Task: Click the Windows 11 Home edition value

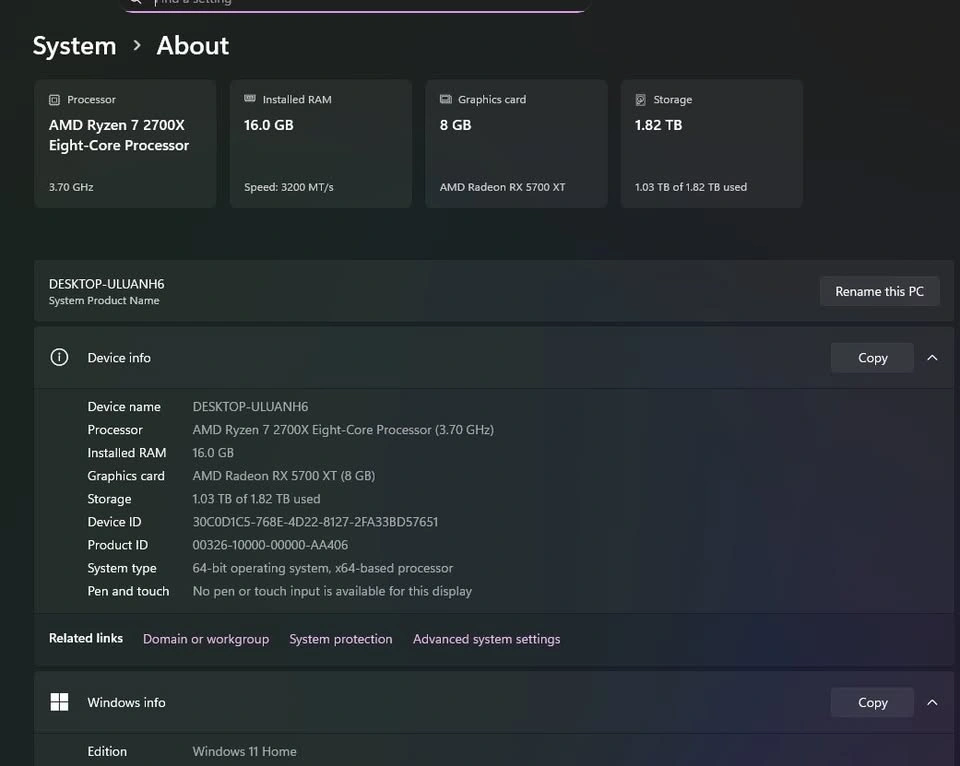Action: click(x=244, y=751)
